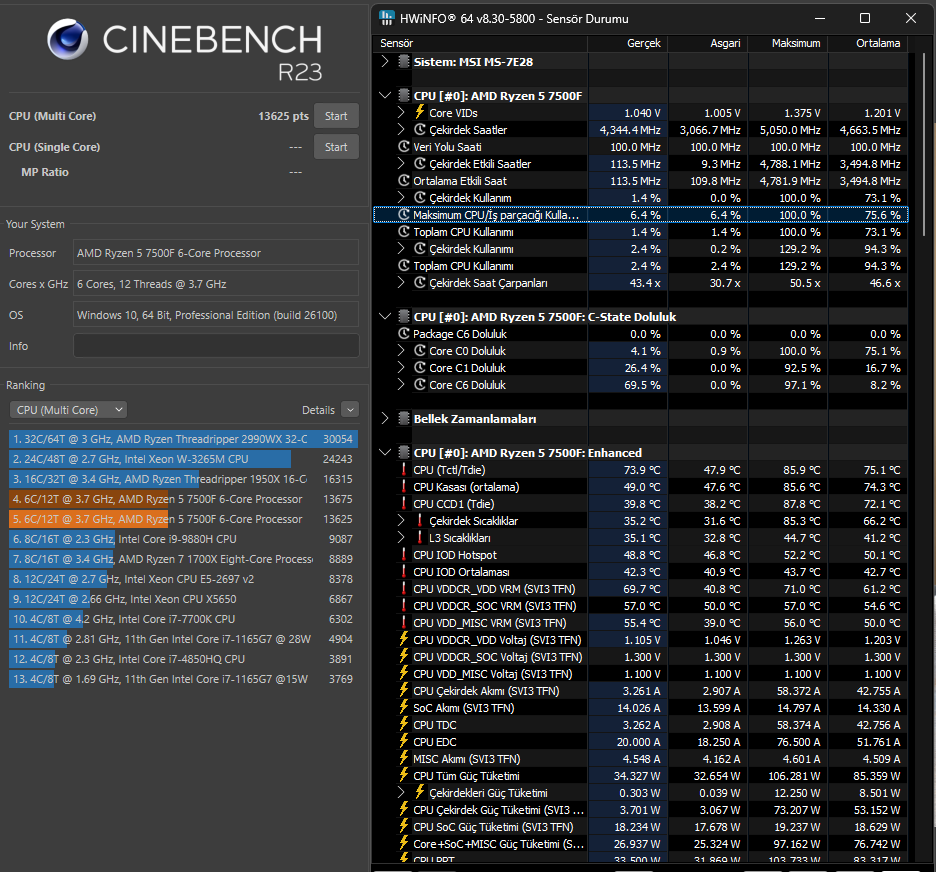Viewport: 936px width, 872px height.
Task: Click the lightning icon of Core VIDs
Action: coord(420,112)
